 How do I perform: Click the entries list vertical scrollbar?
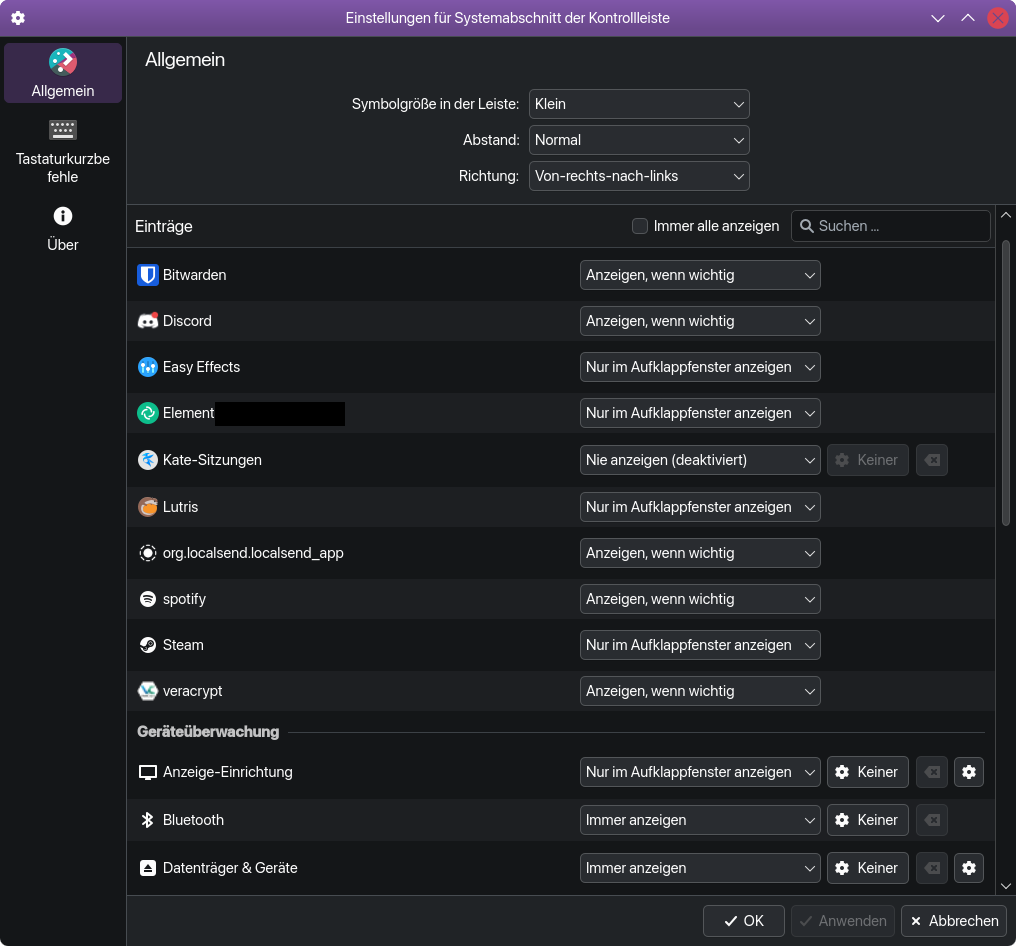(1006, 383)
